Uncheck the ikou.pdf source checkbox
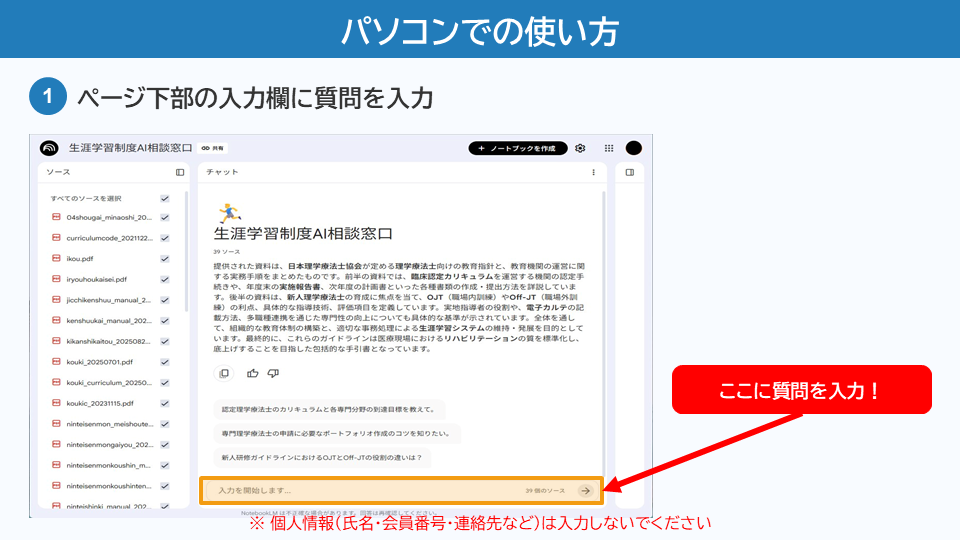This screenshot has height=540, width=960. (165, 258)
